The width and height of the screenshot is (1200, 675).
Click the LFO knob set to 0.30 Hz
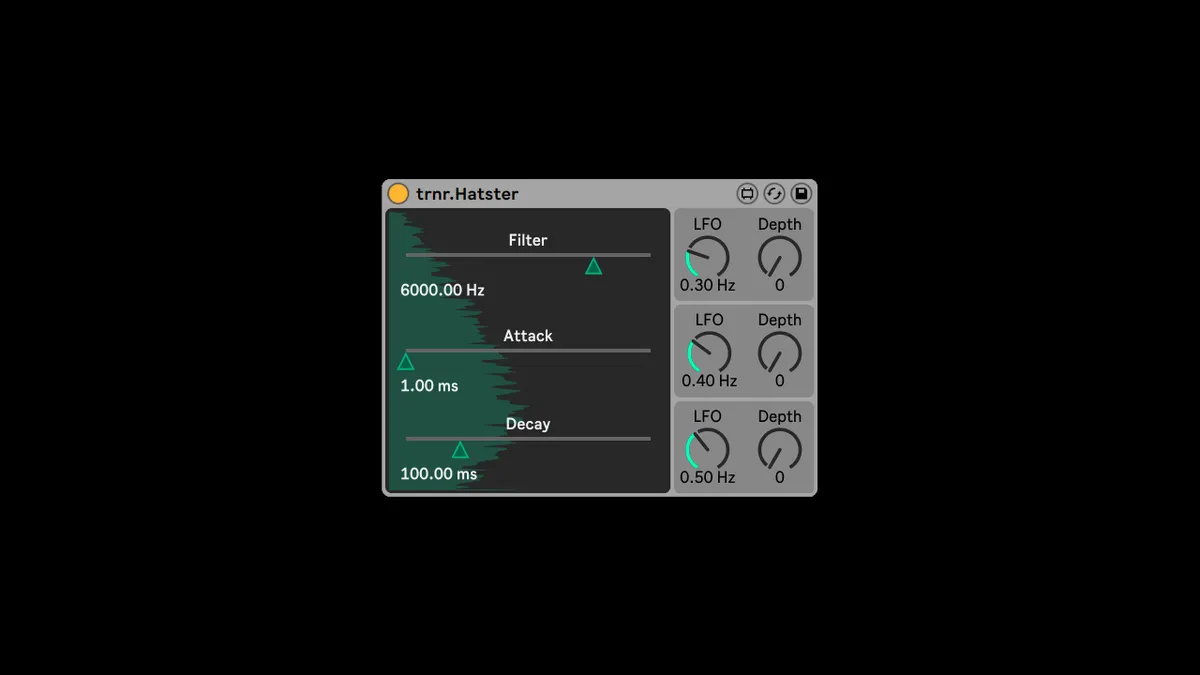(708, 257)
